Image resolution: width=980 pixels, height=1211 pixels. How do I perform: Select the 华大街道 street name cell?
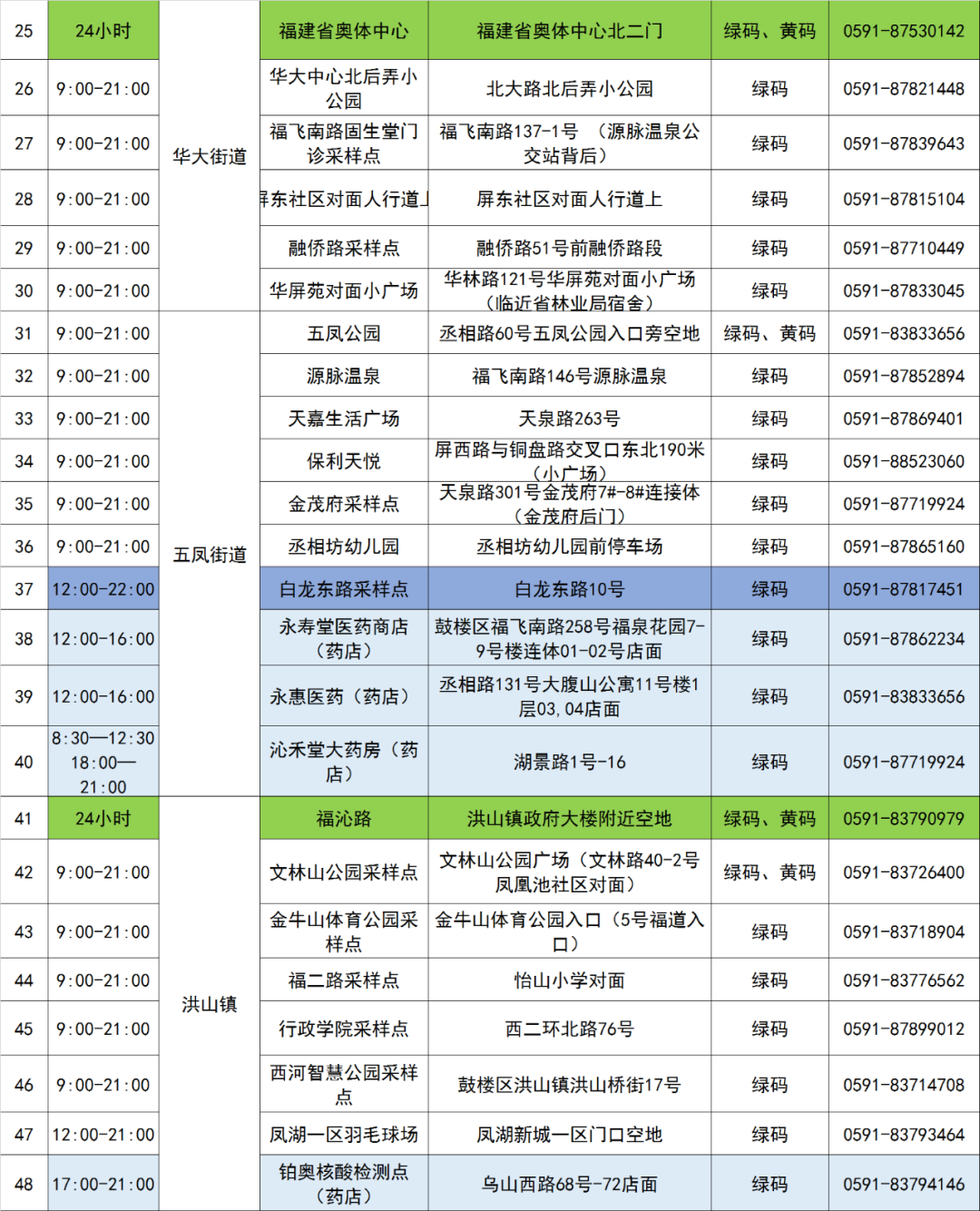(x=208, y=154)
